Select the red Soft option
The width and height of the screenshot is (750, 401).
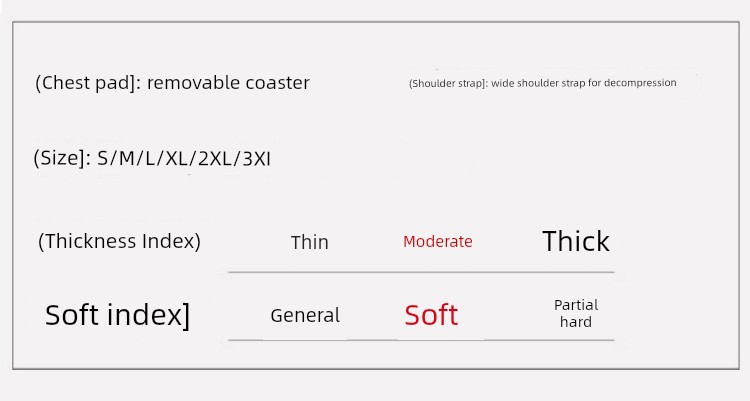pyautogui.click(x=431, y=315)
